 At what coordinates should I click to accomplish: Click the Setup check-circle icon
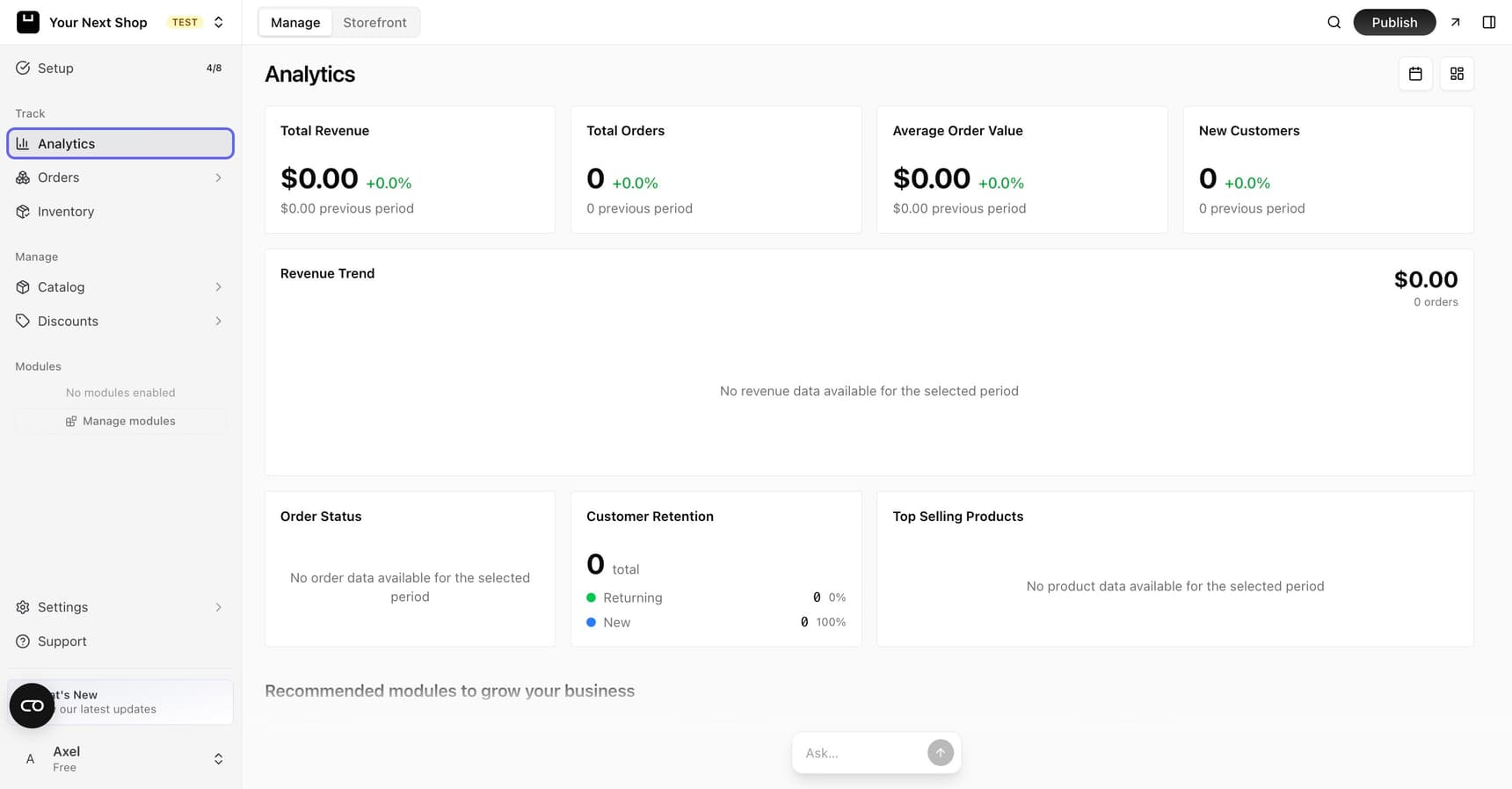23,68
